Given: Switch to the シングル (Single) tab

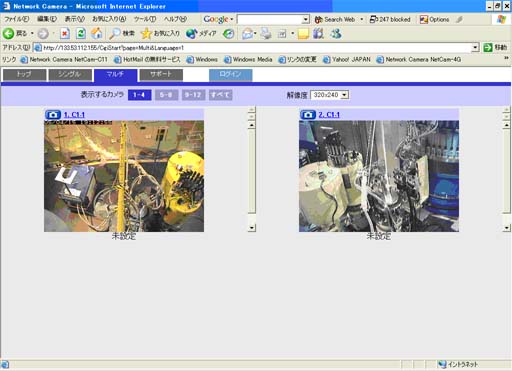Looking at the screenshot, I should click(x=70, y=74).
